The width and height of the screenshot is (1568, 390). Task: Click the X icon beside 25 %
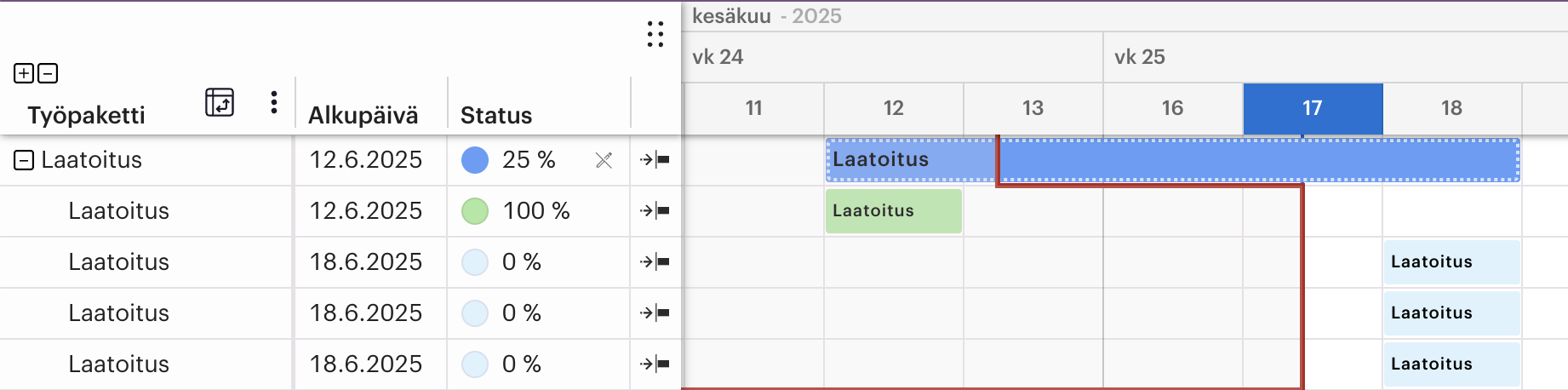pyautogui.click(x=604, y=160)
